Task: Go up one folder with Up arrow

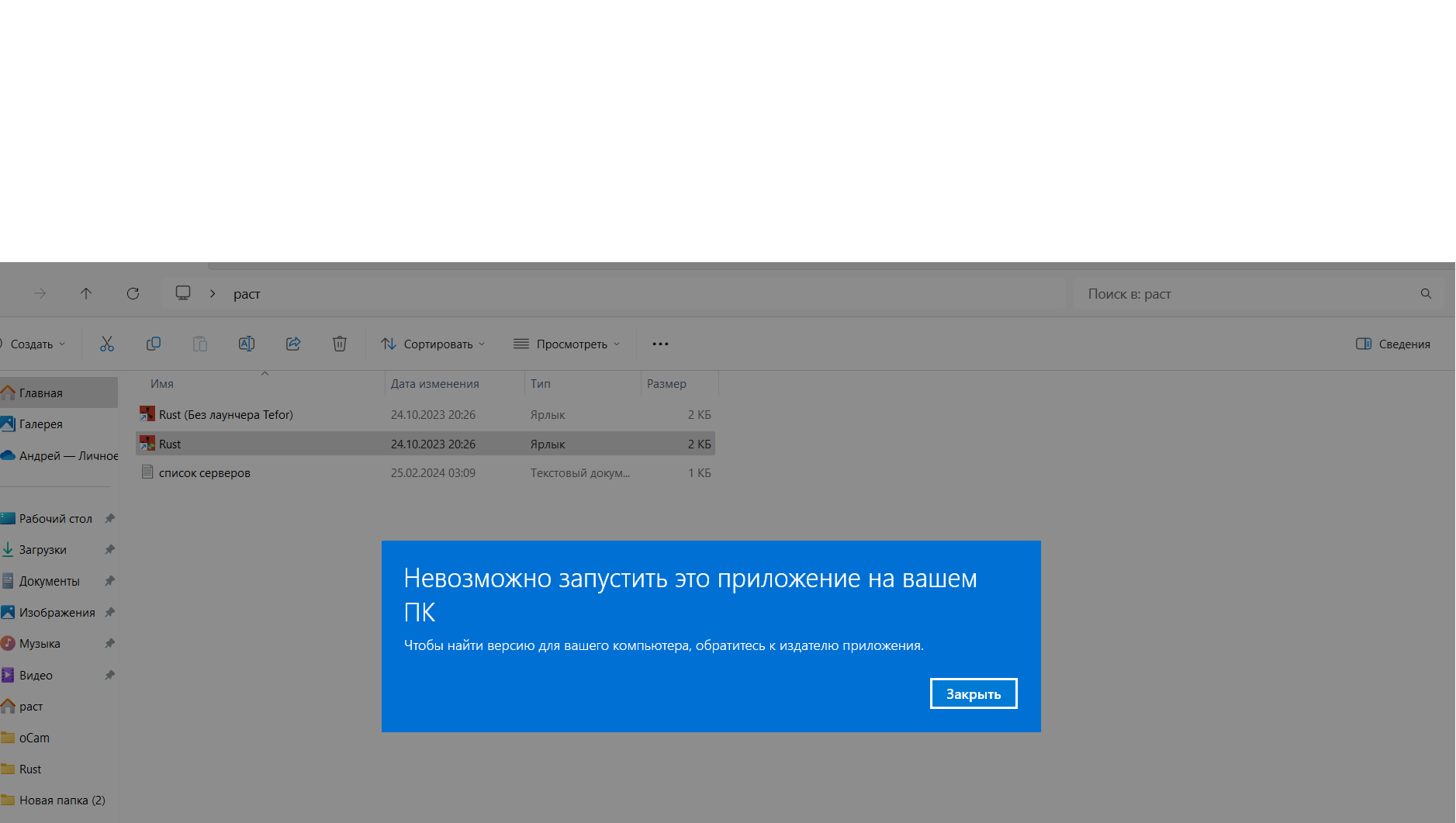Action: point(86,293)
